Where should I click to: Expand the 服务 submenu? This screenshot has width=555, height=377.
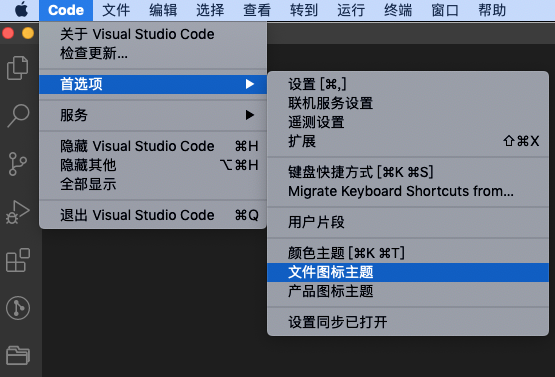click(153, 115)
